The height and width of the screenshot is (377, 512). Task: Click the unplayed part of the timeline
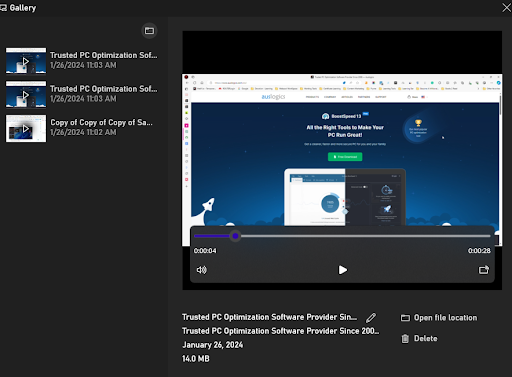[365, 236]
